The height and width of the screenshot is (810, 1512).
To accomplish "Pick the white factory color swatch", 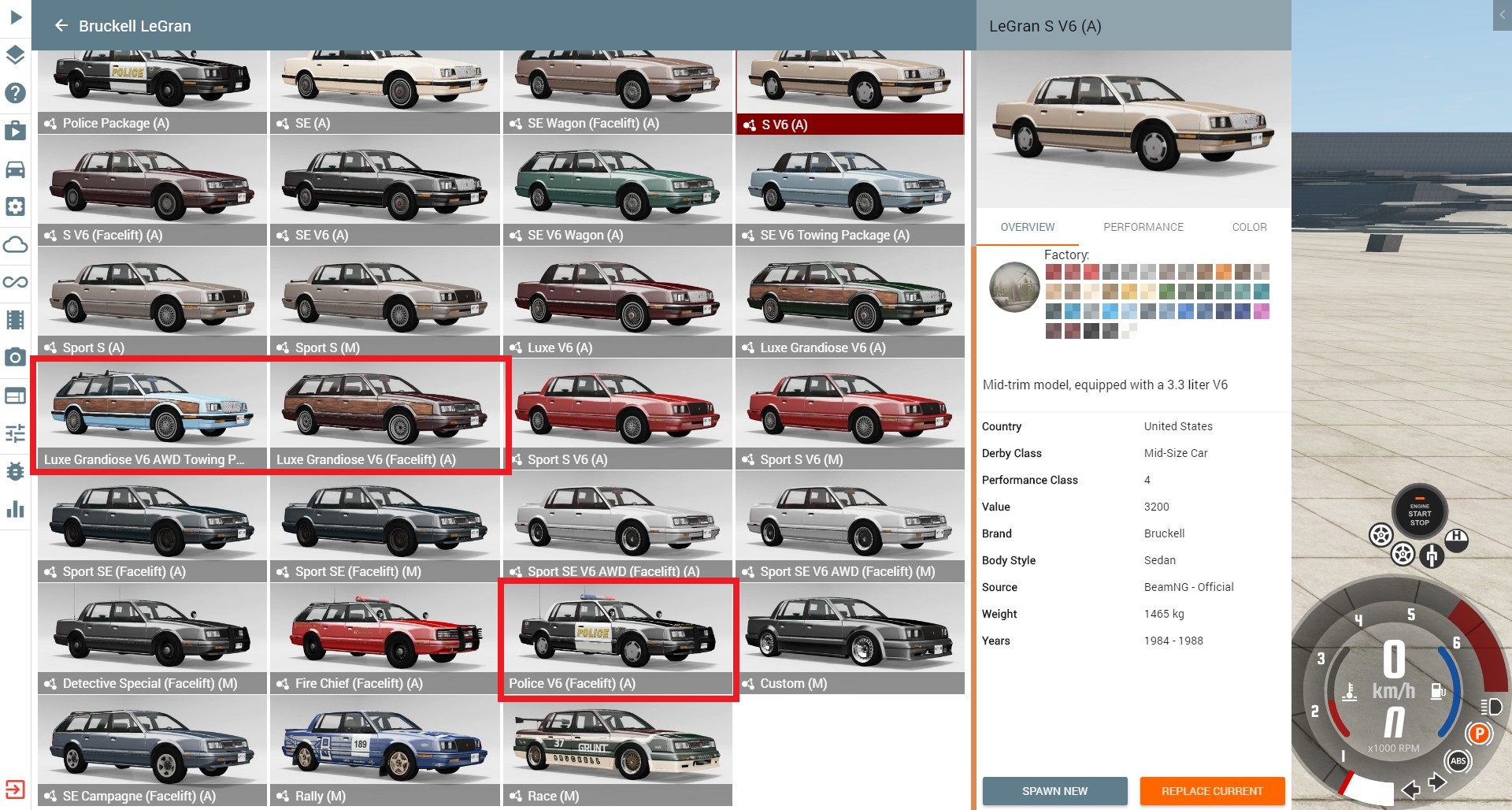I will (1128, 331).
